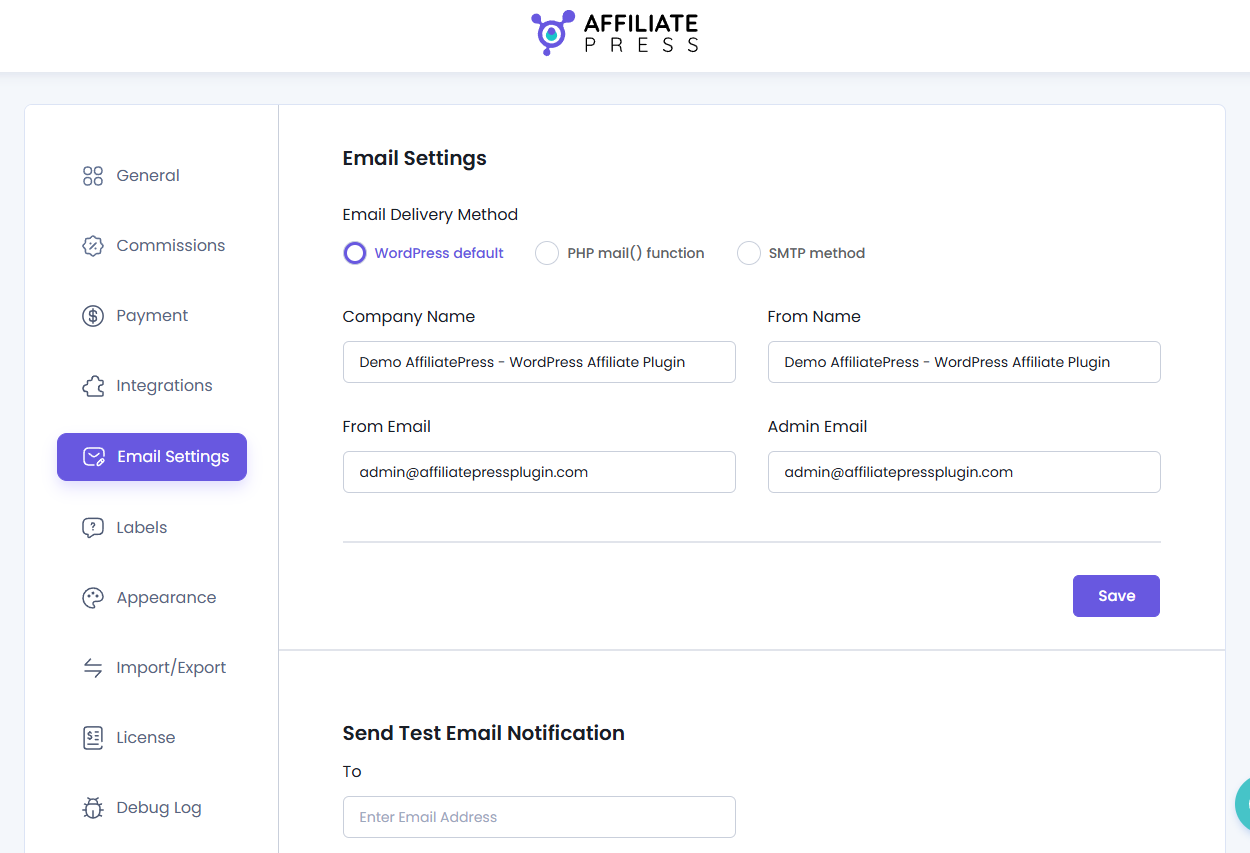Screen dimensions: 1250x853
Task: Click the General grid icon
Action: click(x=92, y=175)
